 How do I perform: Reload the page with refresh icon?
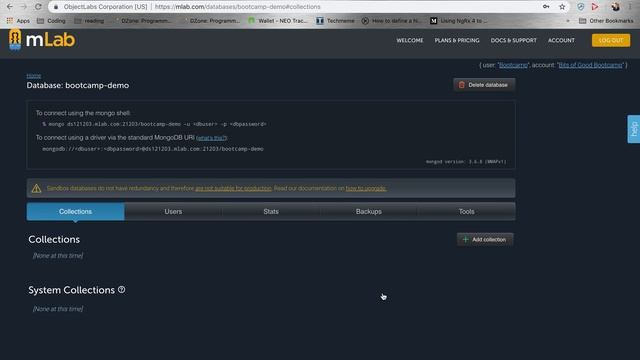pos(38,7)
